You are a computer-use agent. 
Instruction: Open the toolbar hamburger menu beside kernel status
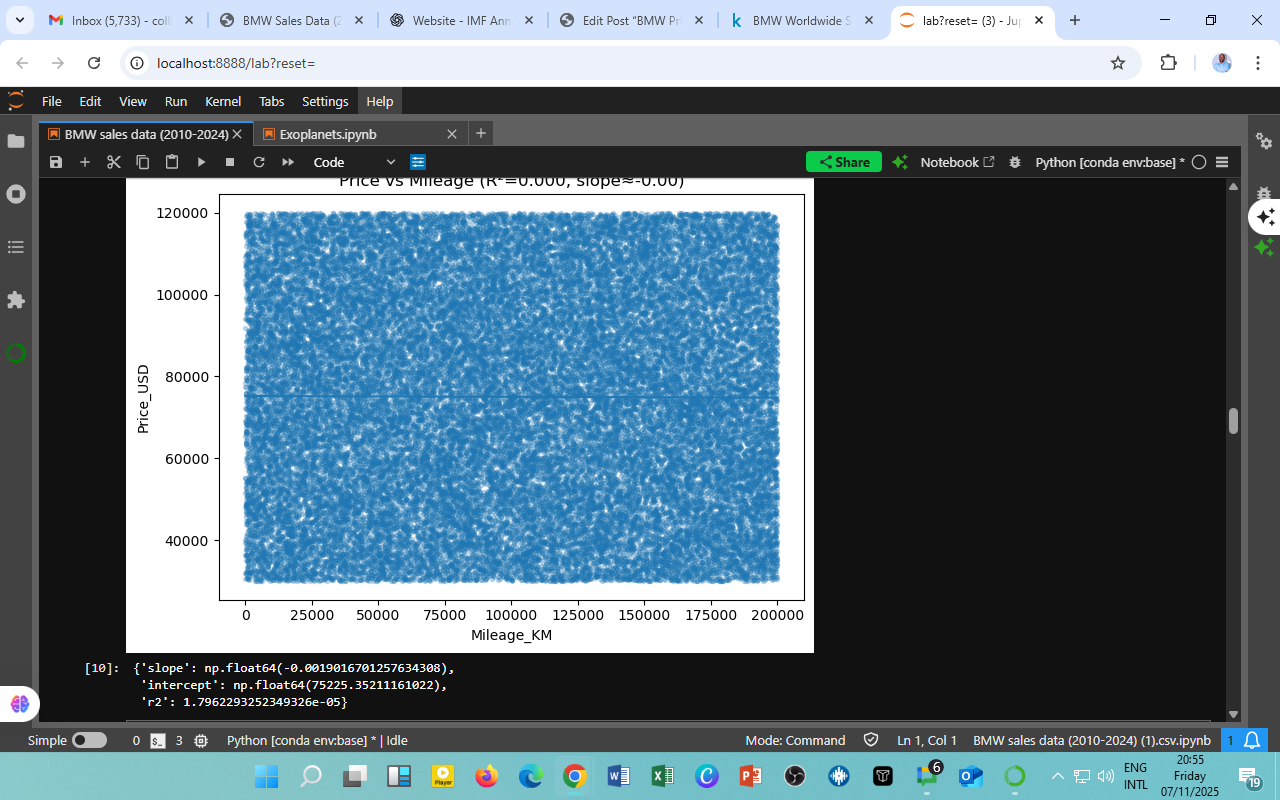[x=1222, y=162]
